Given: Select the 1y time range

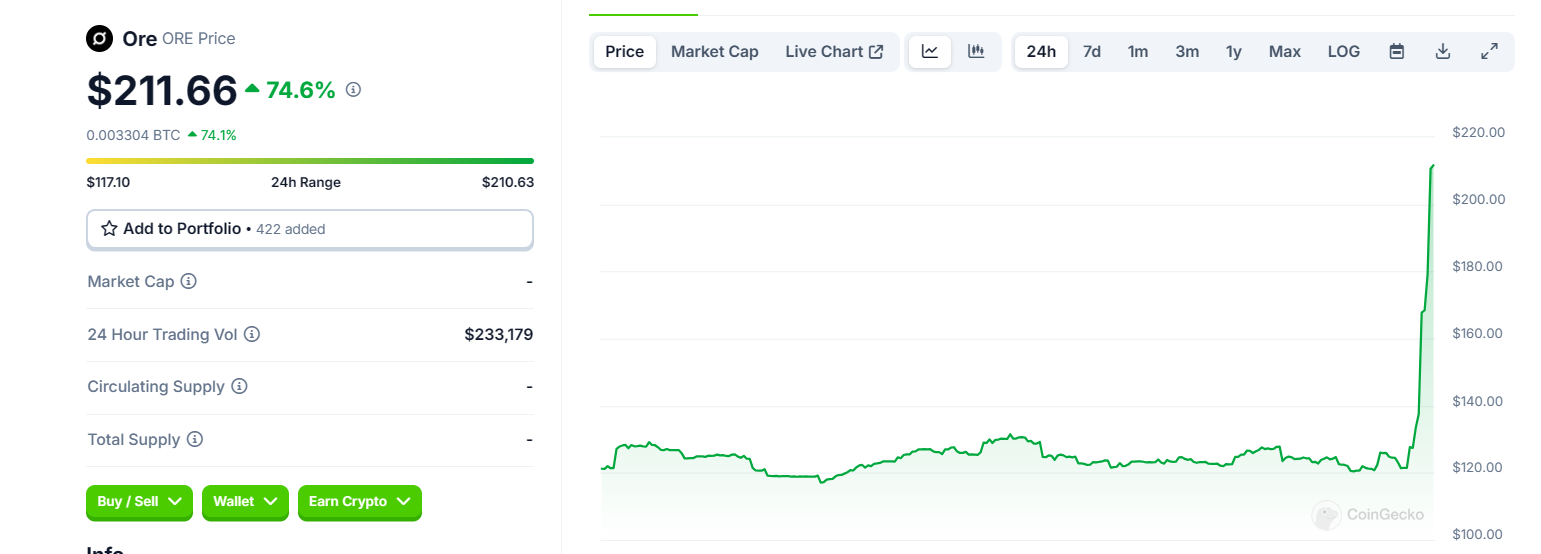Looking at the screenshot, I should (1233, 51).
